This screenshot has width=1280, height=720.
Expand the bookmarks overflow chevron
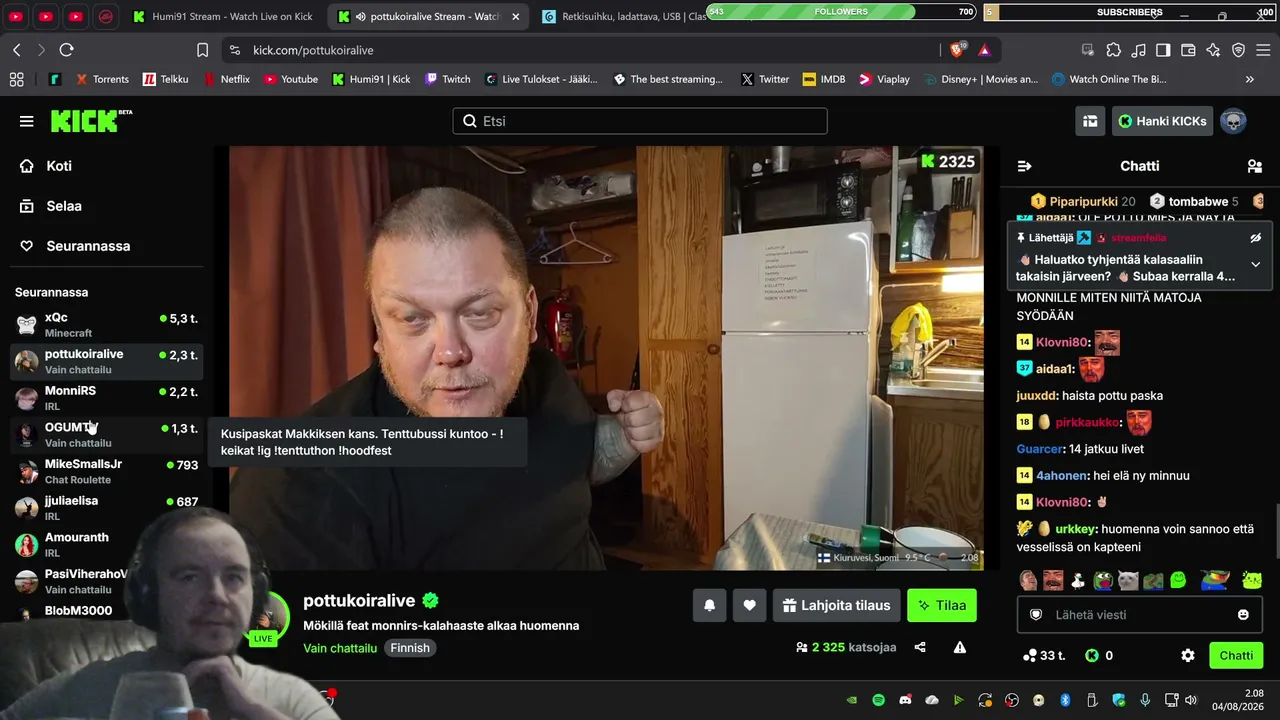pos(1249,79)
